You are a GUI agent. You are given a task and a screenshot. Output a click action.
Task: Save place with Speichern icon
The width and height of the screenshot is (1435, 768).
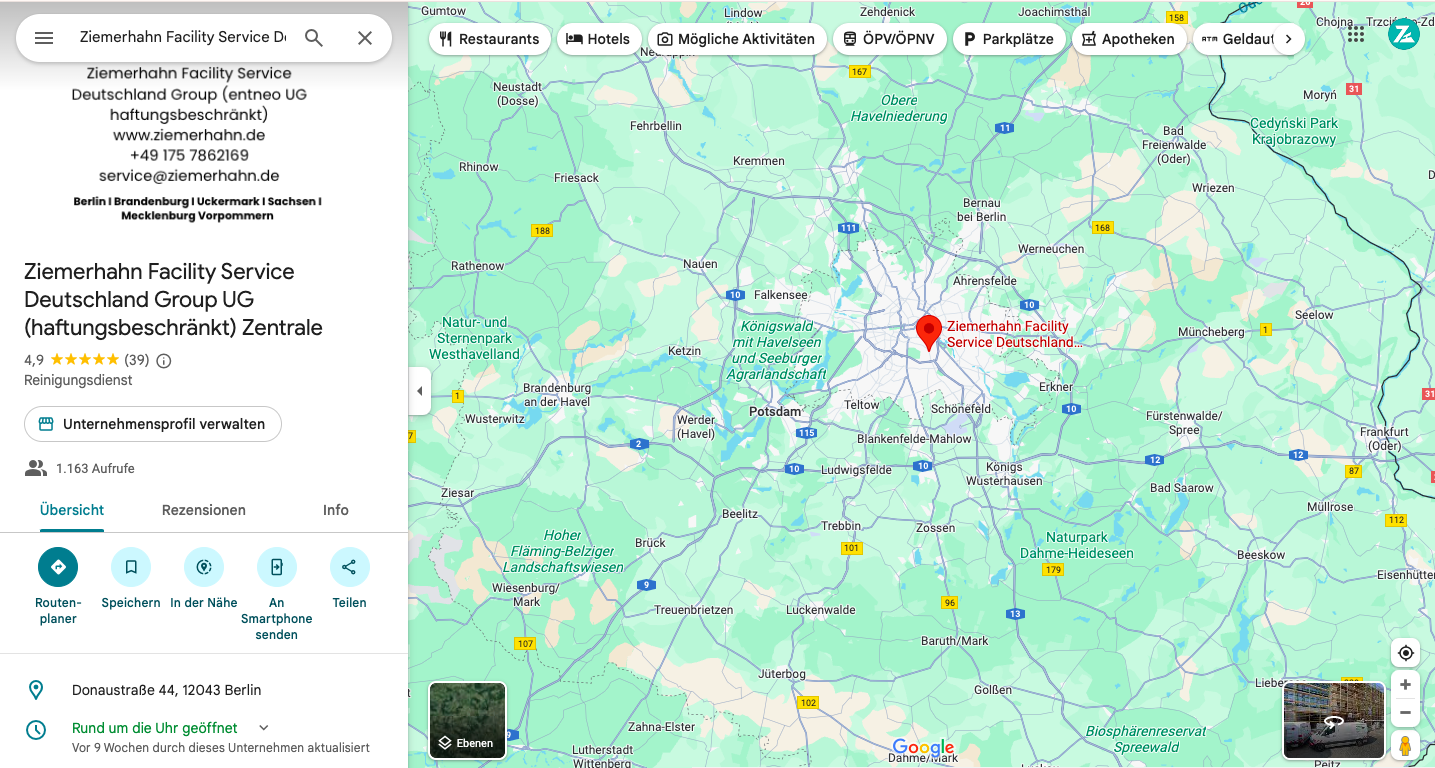pyautogui.click(x=131, y=567)
